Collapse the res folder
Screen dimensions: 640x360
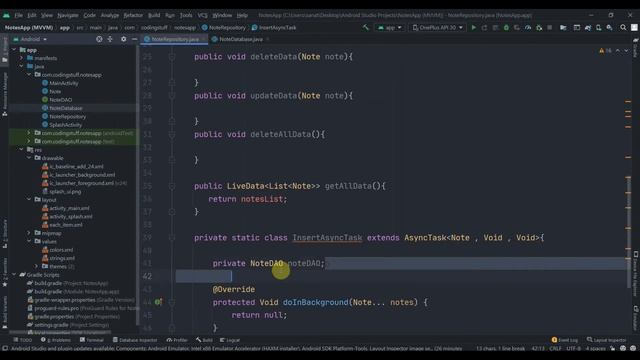click(21, 149)
